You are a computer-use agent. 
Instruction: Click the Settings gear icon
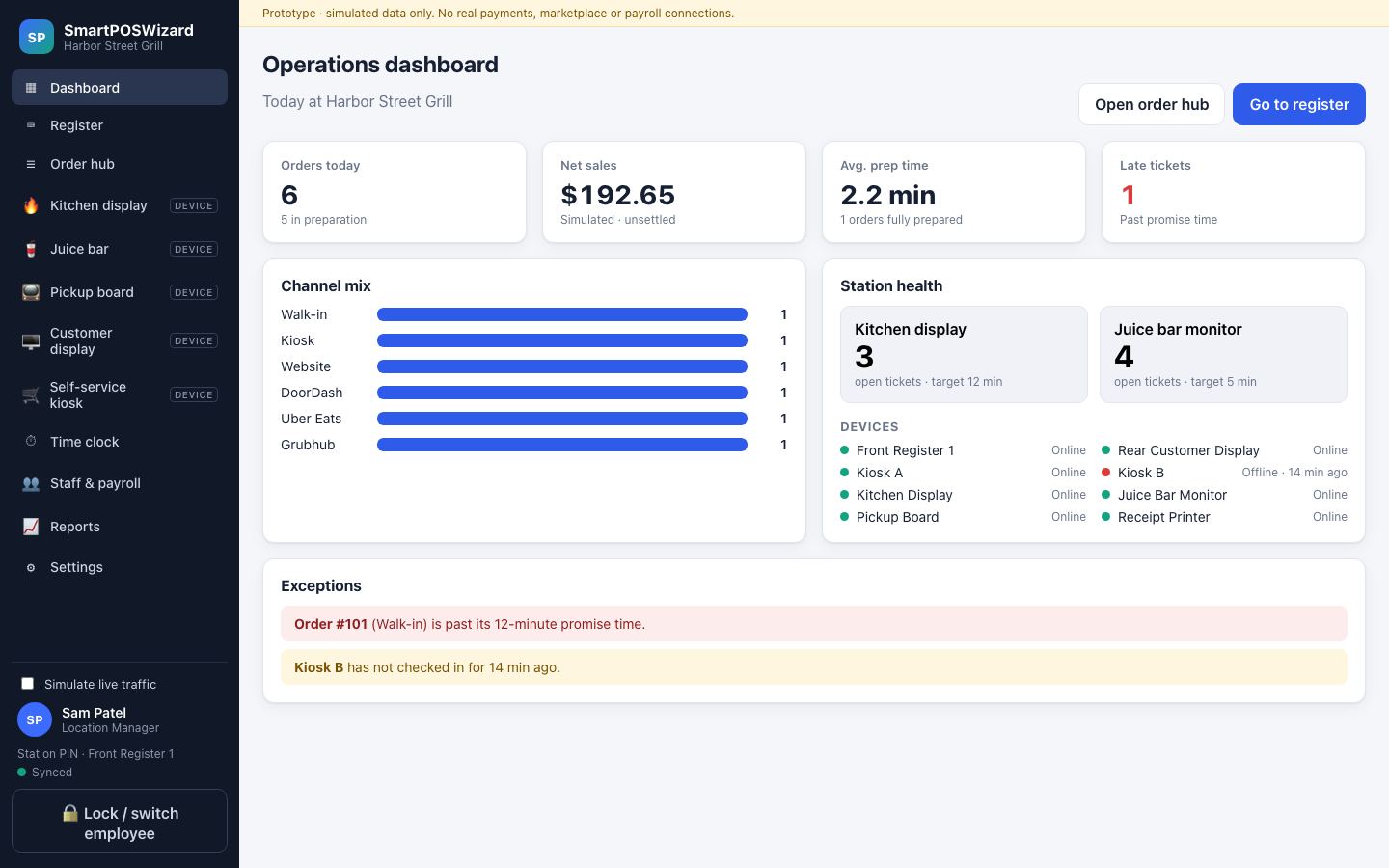pyautogui.click(x=31, y=567)
